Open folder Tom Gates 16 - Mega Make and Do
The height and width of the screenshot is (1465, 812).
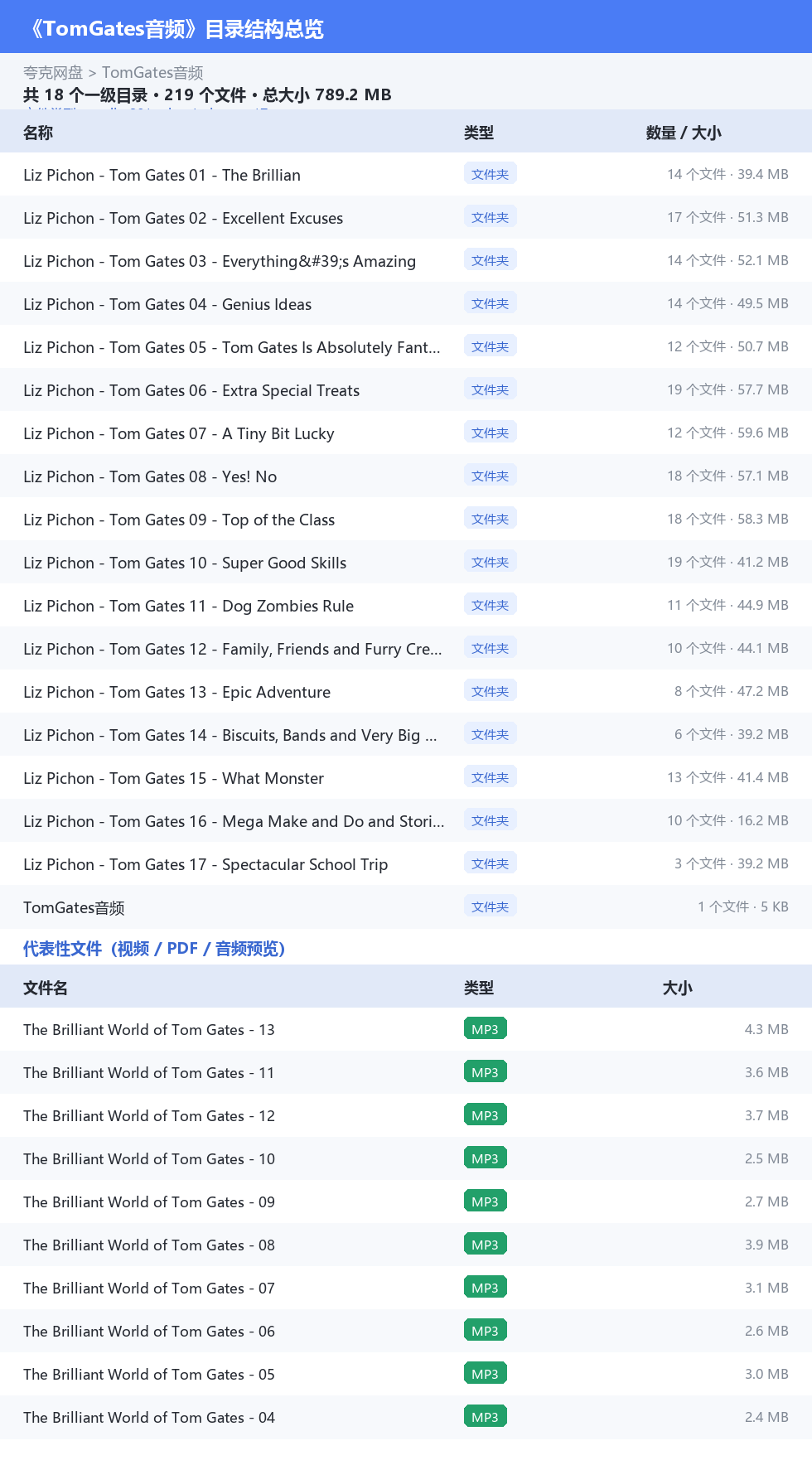(x=406, y=821)
